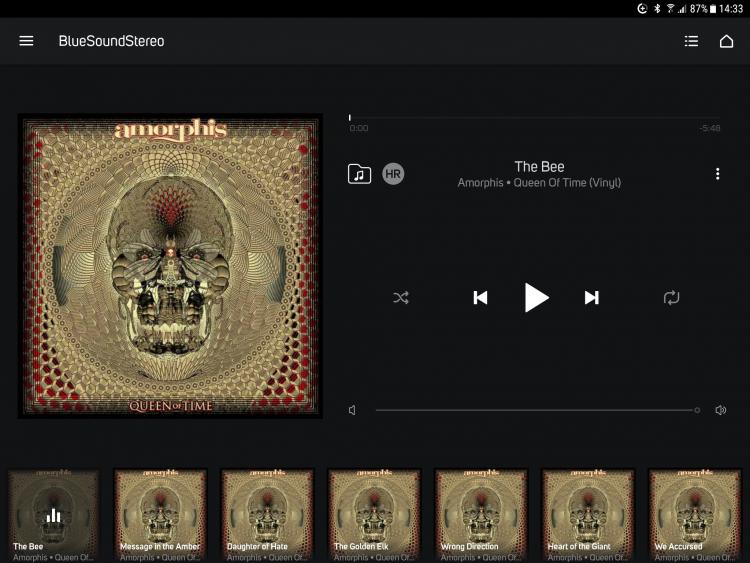
Task: Go to the home screen icon
Action: click(x=727, y=41)
